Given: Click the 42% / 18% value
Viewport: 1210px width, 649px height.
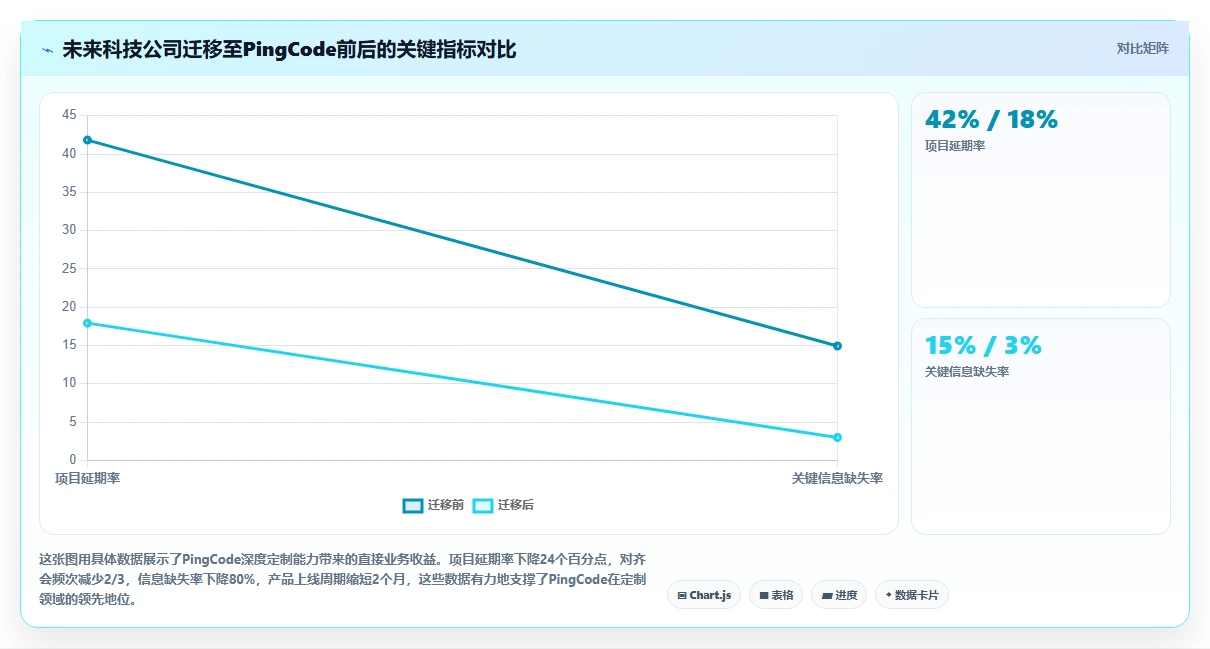Looking at the screenshot, I should tap(991, 120).
